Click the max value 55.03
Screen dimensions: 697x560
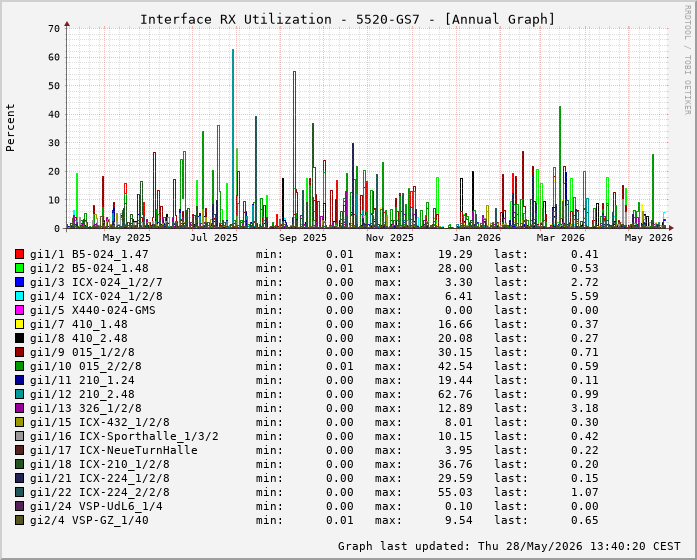coord(455,492)
